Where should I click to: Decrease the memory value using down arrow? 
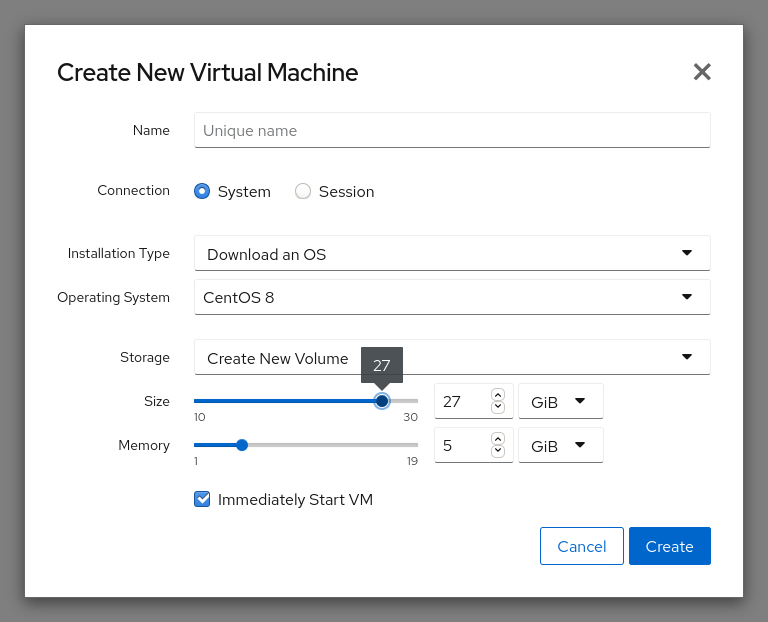498,451
